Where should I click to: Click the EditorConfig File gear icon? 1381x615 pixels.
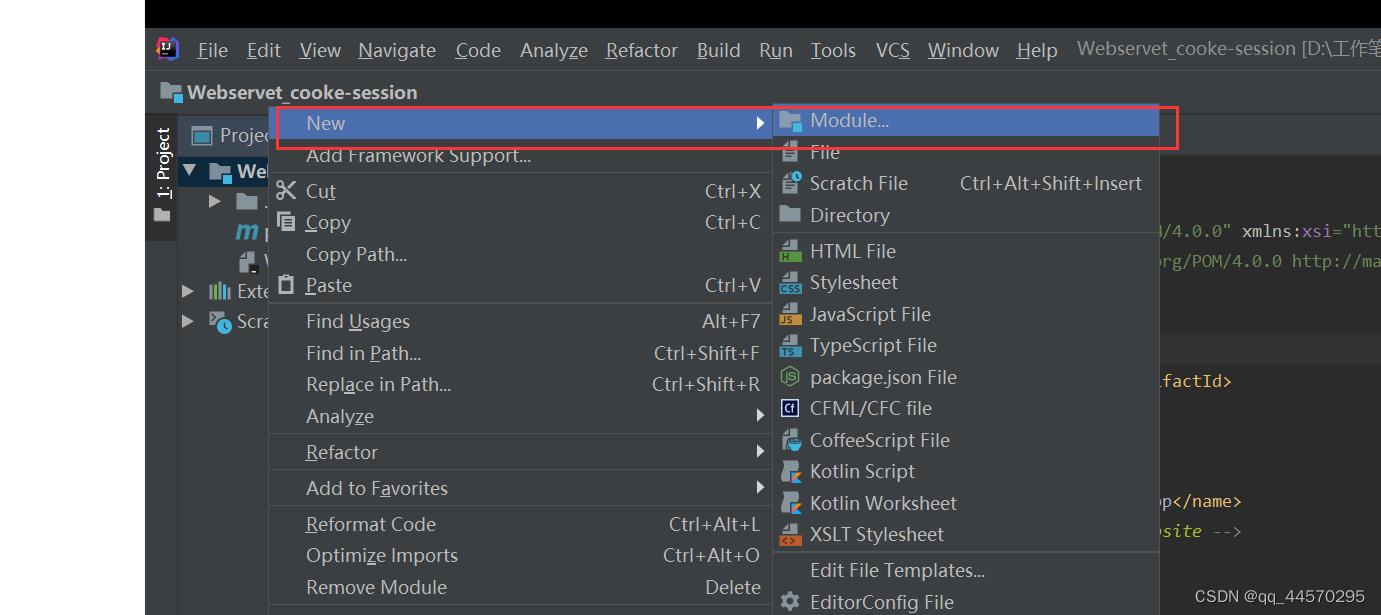791,602
